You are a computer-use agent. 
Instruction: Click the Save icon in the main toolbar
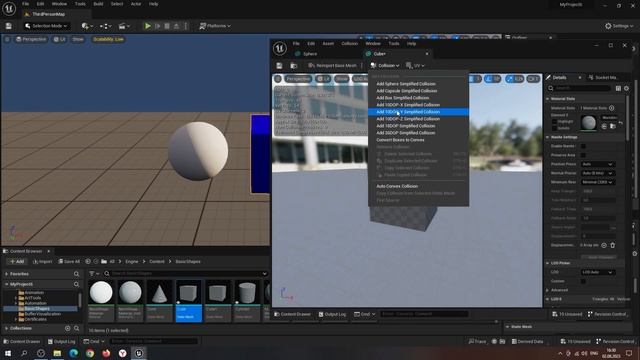pyautogui.click(x=9, y=26)
